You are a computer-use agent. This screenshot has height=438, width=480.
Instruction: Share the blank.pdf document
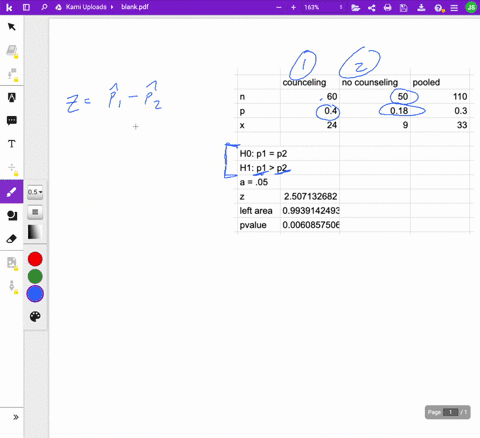tap(371, 7)
